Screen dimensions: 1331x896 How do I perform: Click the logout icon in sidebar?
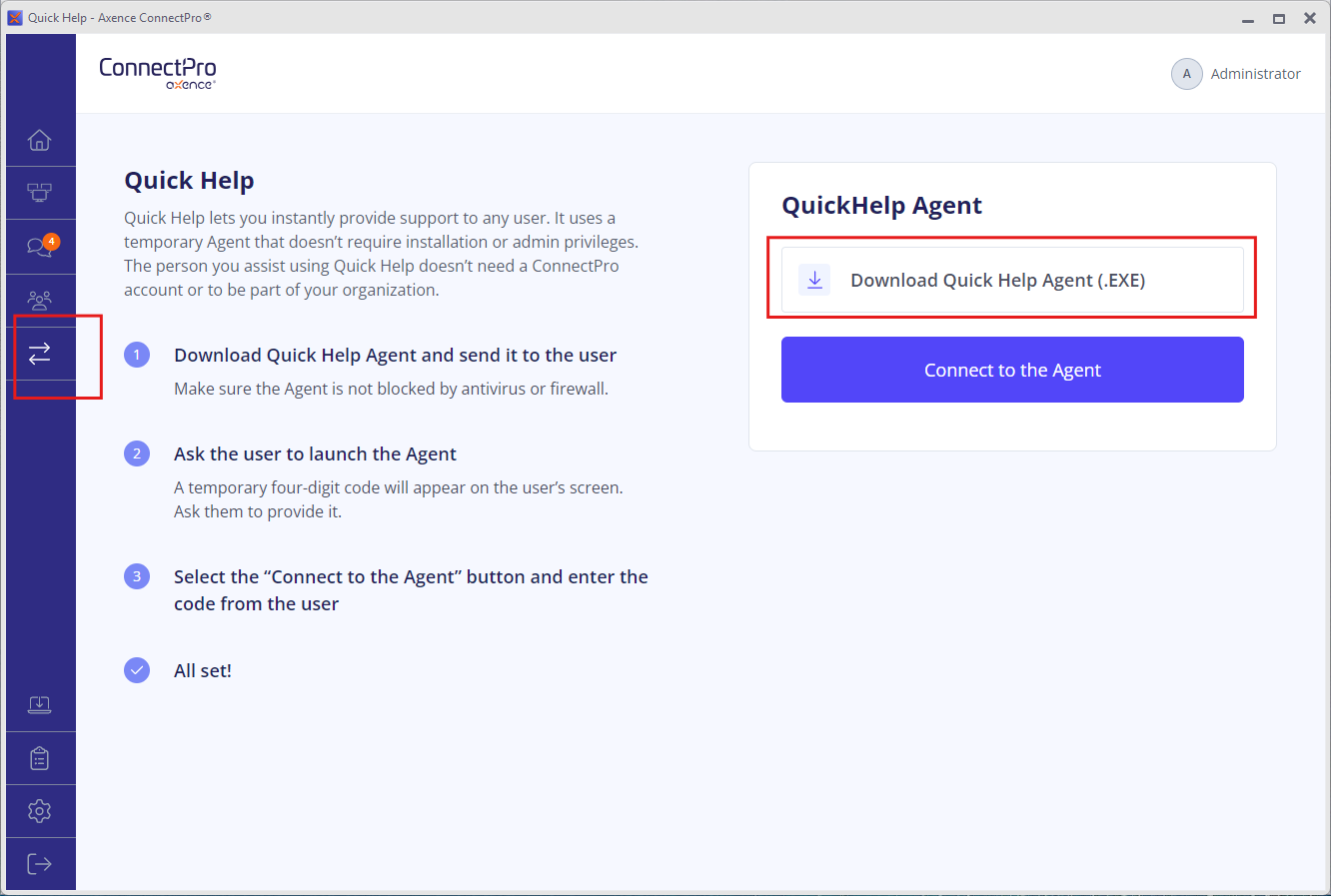click(x=40, y=864)
